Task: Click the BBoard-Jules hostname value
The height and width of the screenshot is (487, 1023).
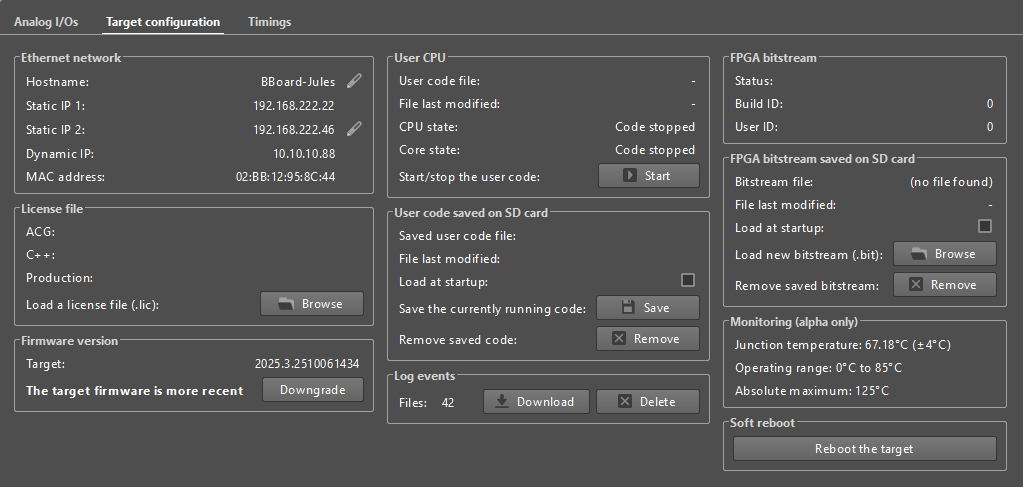Action: tap(297, 82)
